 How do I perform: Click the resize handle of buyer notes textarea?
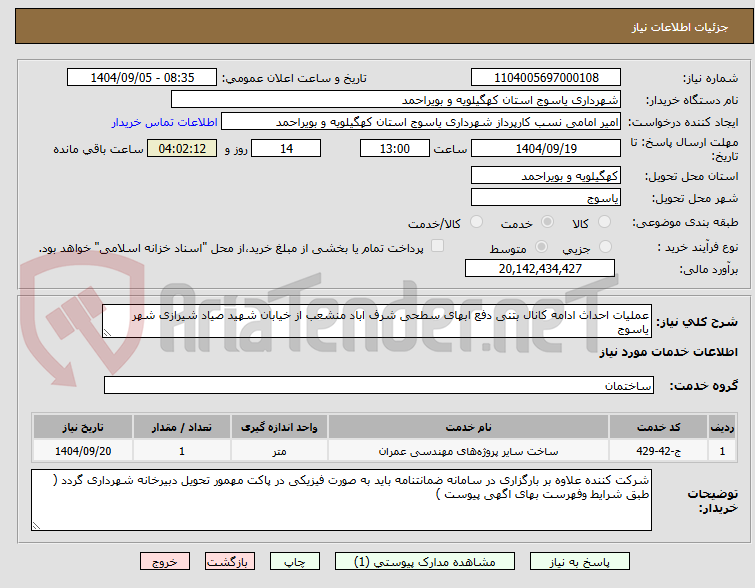click(37, 526)
